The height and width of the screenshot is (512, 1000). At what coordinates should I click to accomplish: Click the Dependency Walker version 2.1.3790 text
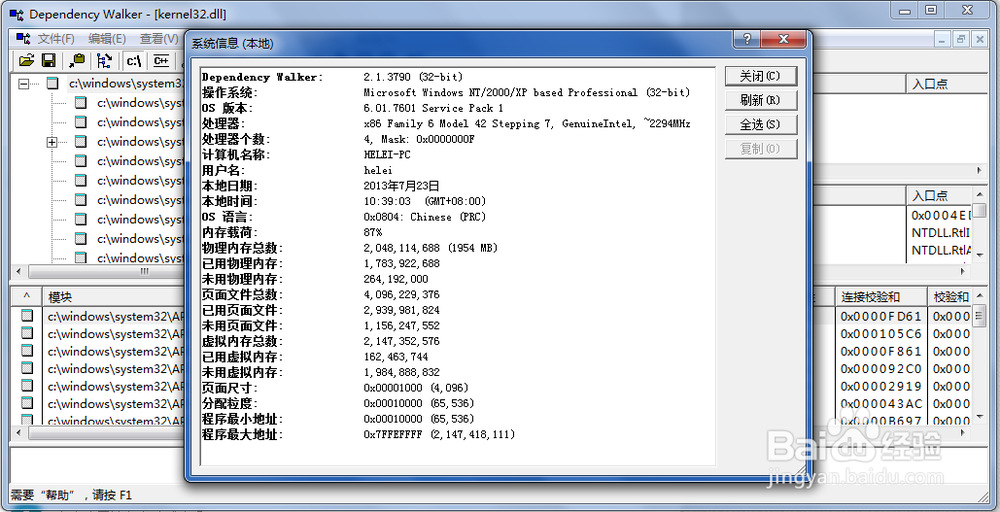tap(413, 77)
